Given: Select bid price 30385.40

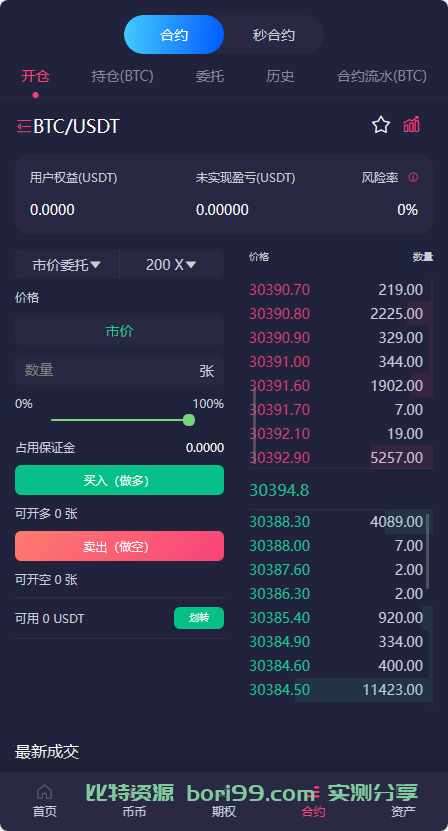Looking at the screenshot, I should (279, 618).
